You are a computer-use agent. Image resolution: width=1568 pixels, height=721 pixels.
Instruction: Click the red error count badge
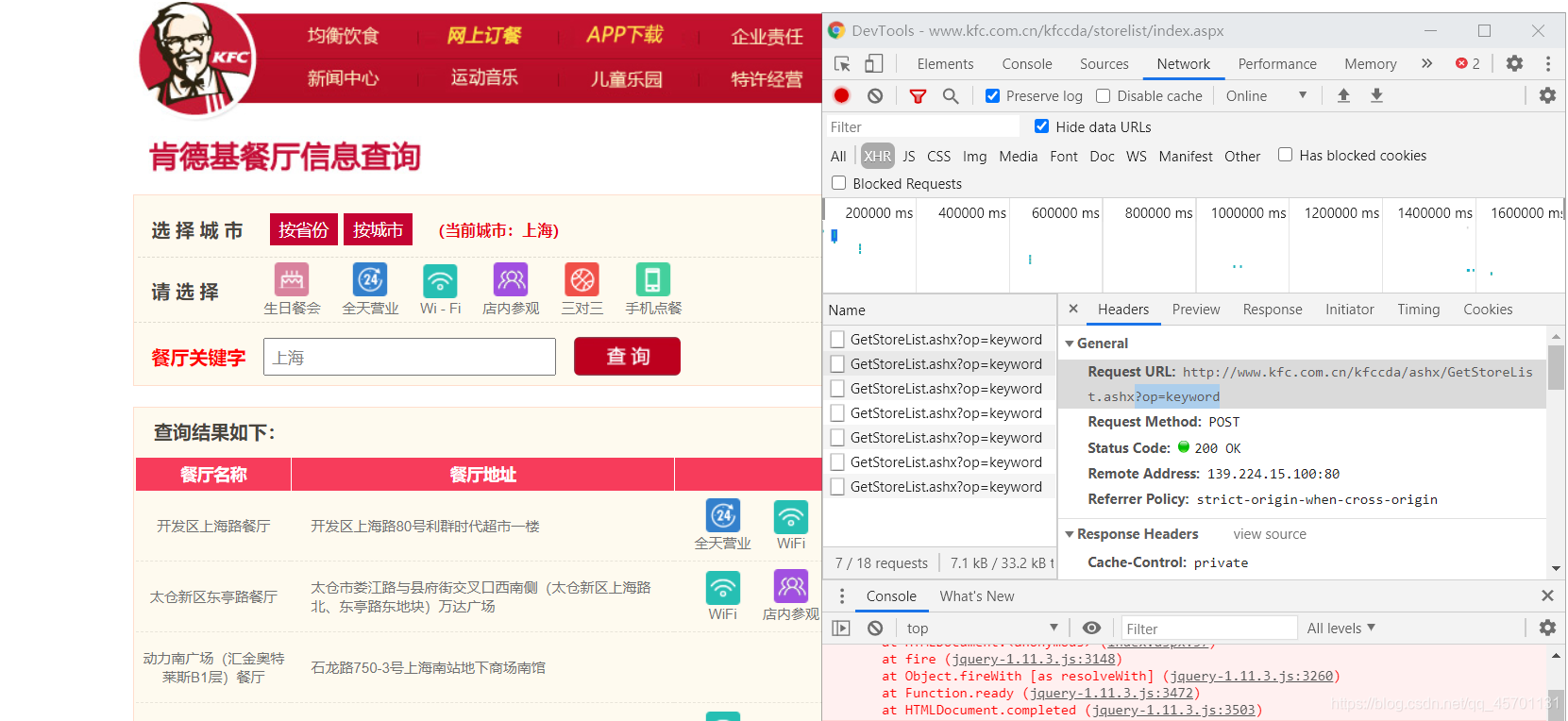click(1468, 63)
